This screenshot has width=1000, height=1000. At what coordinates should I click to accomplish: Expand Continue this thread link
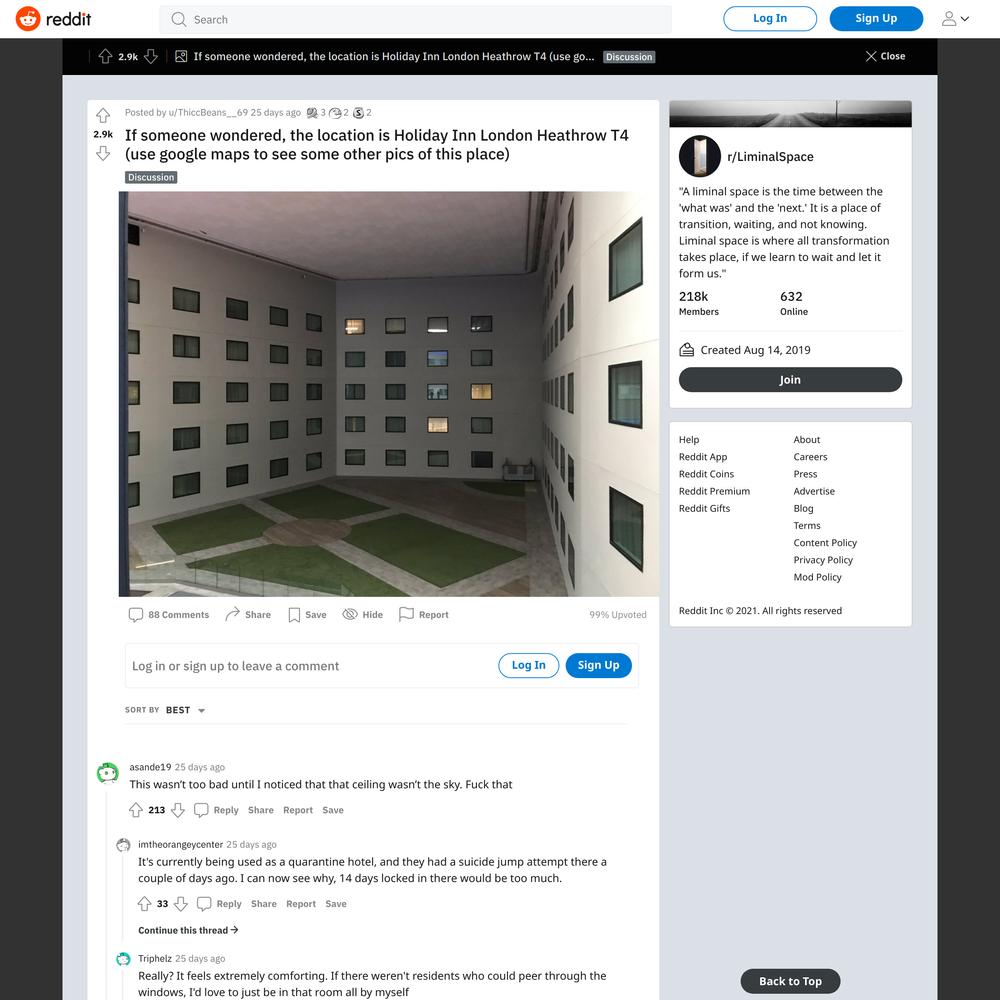[189, 930]
